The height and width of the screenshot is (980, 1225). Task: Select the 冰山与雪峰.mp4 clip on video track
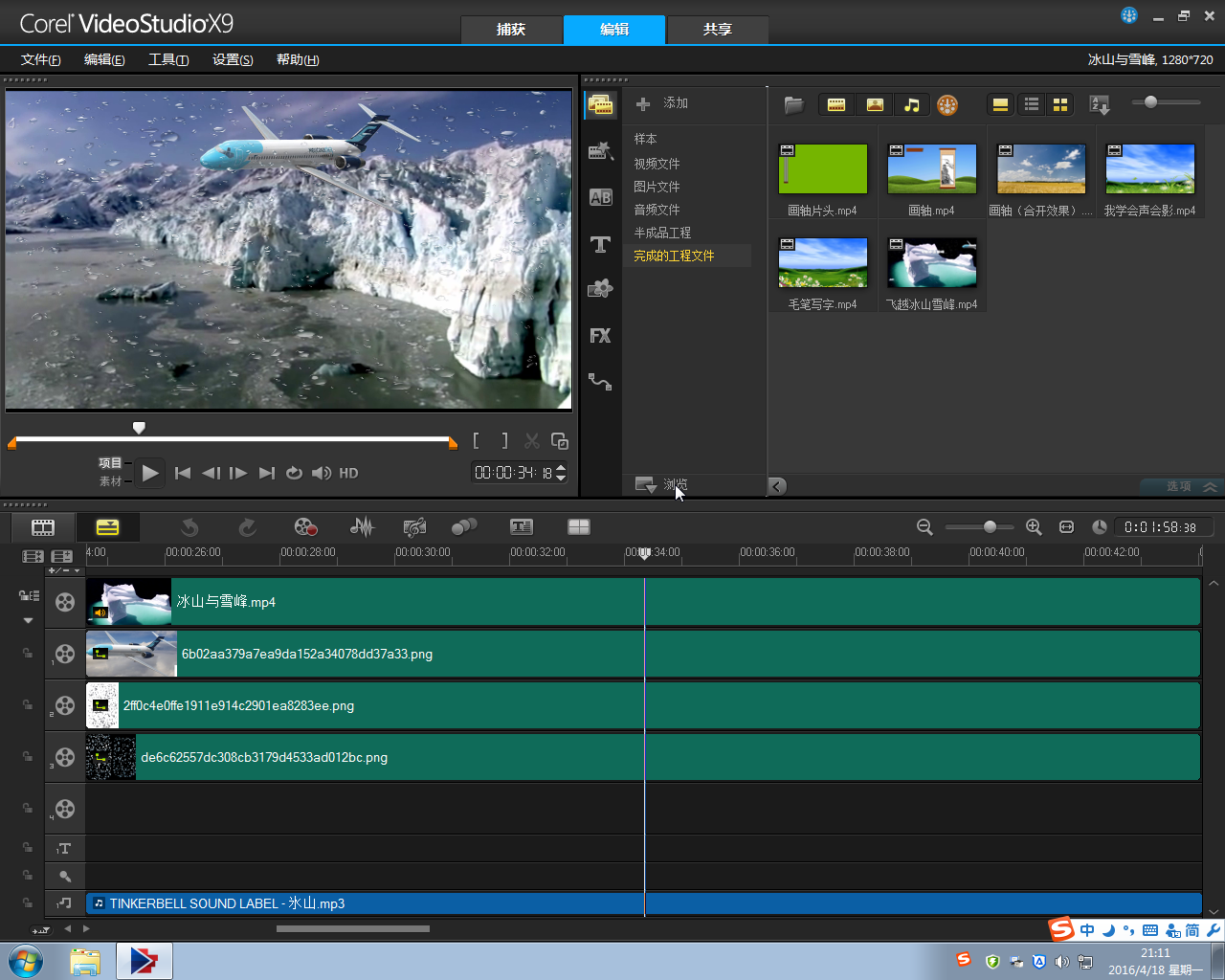[x=643, y=602]
